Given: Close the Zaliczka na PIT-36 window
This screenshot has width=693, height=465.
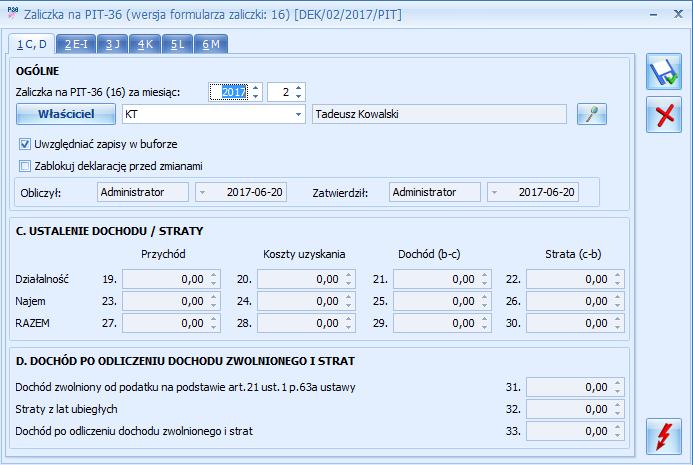Looking at the screenshot, I should pos(678,14).
